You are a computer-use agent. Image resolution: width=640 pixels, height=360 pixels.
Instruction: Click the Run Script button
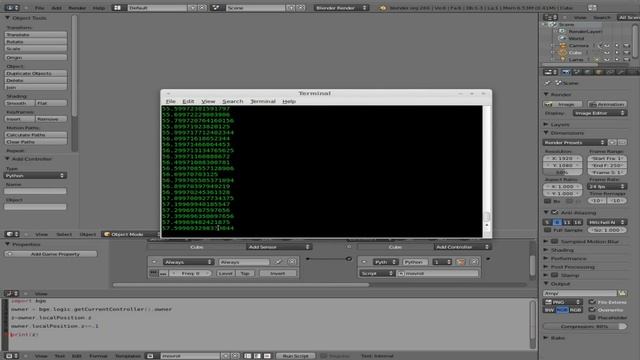point(296,356)
